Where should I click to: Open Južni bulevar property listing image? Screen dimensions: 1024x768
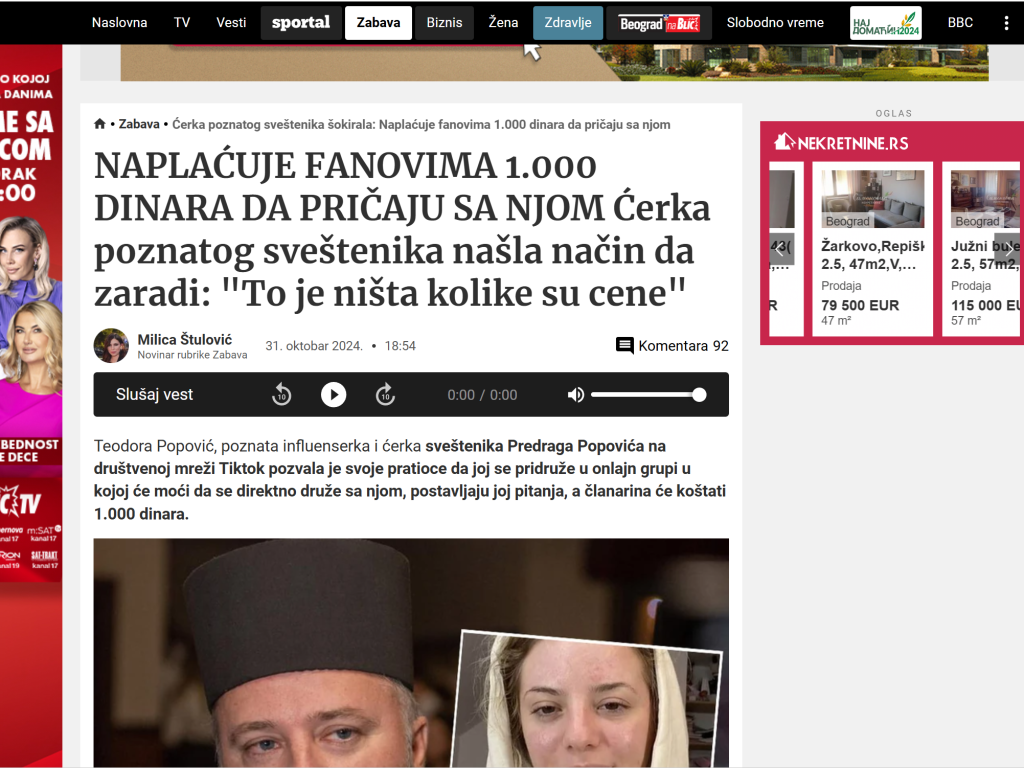(x=987, y=199)
